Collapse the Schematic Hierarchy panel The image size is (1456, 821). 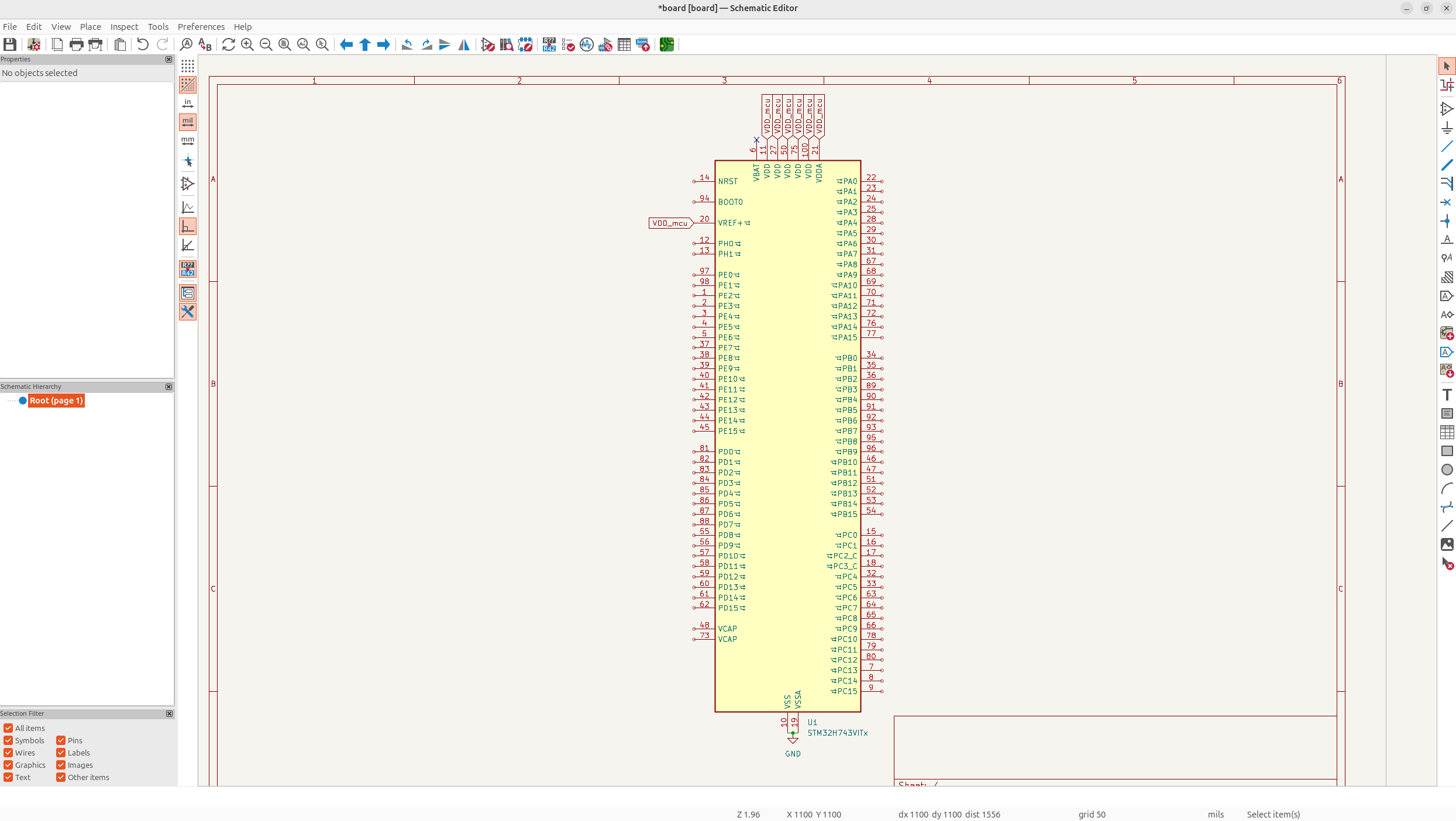169,387
